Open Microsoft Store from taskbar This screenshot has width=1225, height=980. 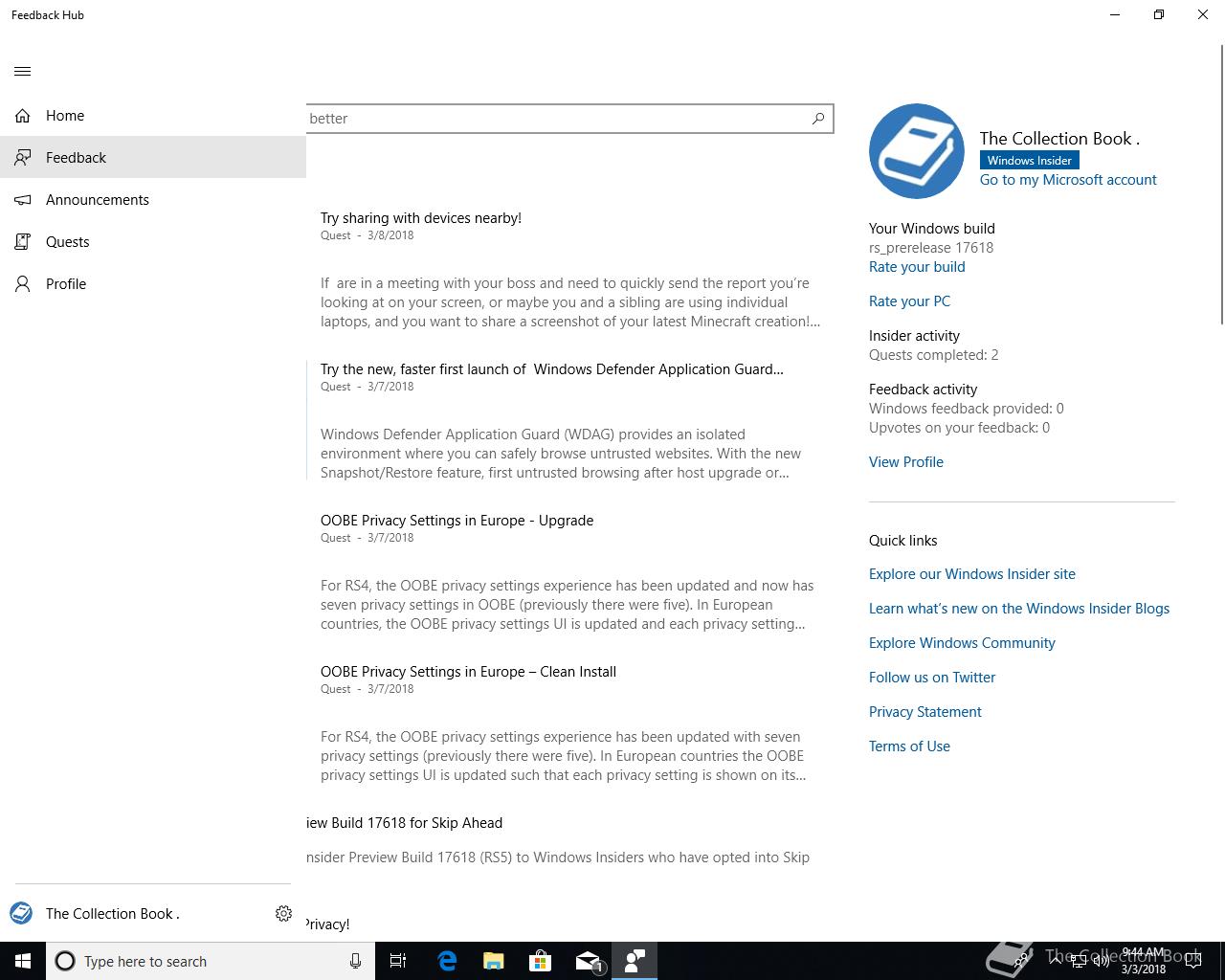(541, 961)
